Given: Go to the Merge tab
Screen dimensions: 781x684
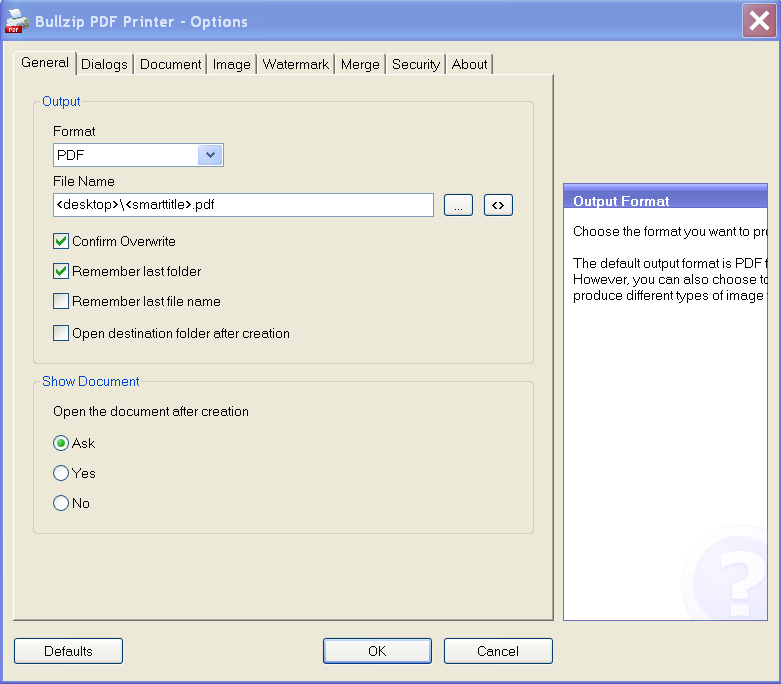Looking at the screenshot, I should click(360, 64).
